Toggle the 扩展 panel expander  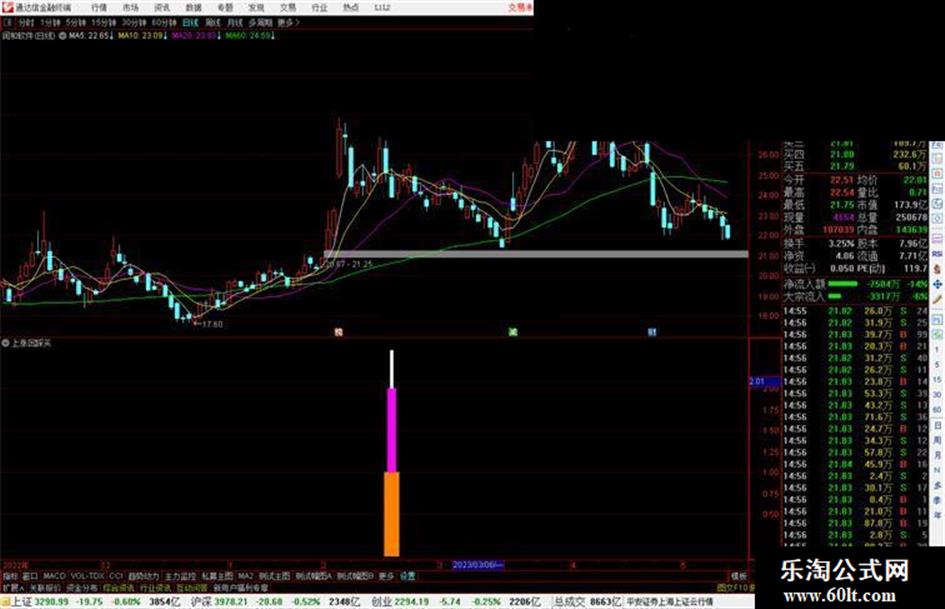point(12,587)
